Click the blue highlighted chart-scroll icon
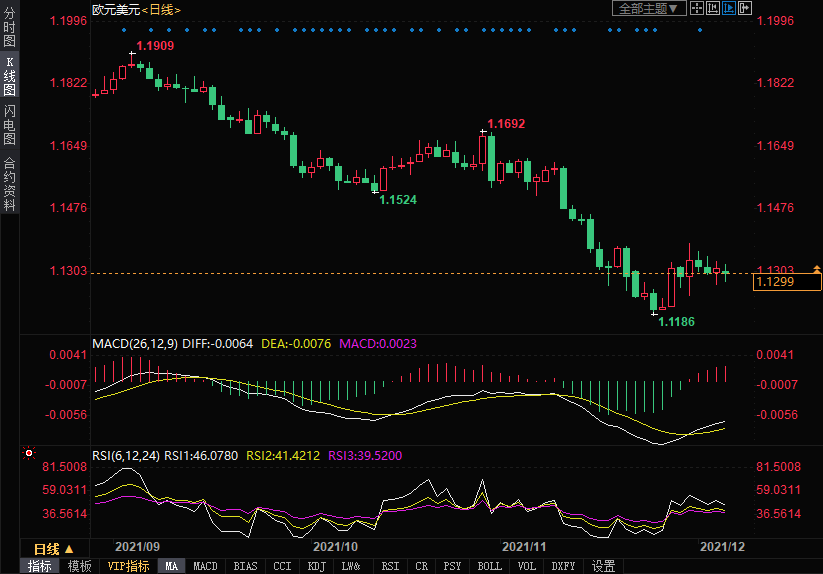 728,8
